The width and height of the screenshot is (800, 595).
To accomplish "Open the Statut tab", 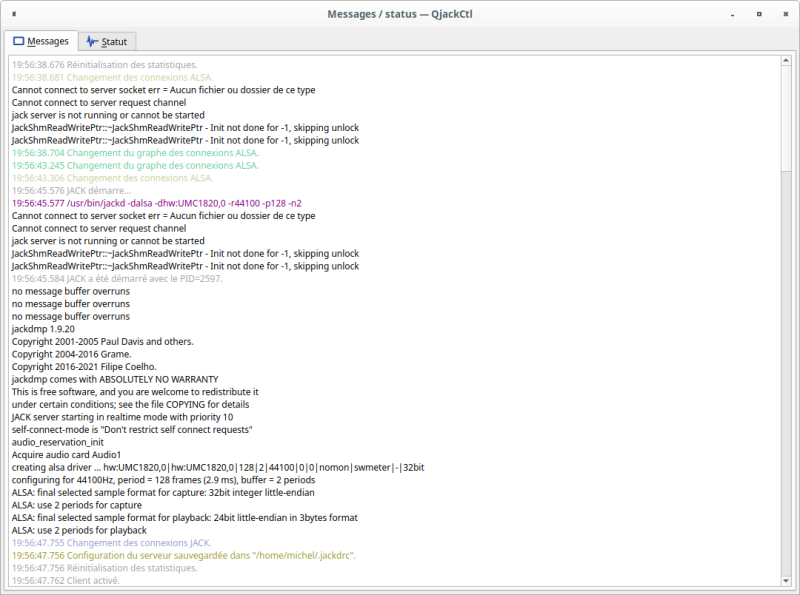I will [x=107, y=41].
